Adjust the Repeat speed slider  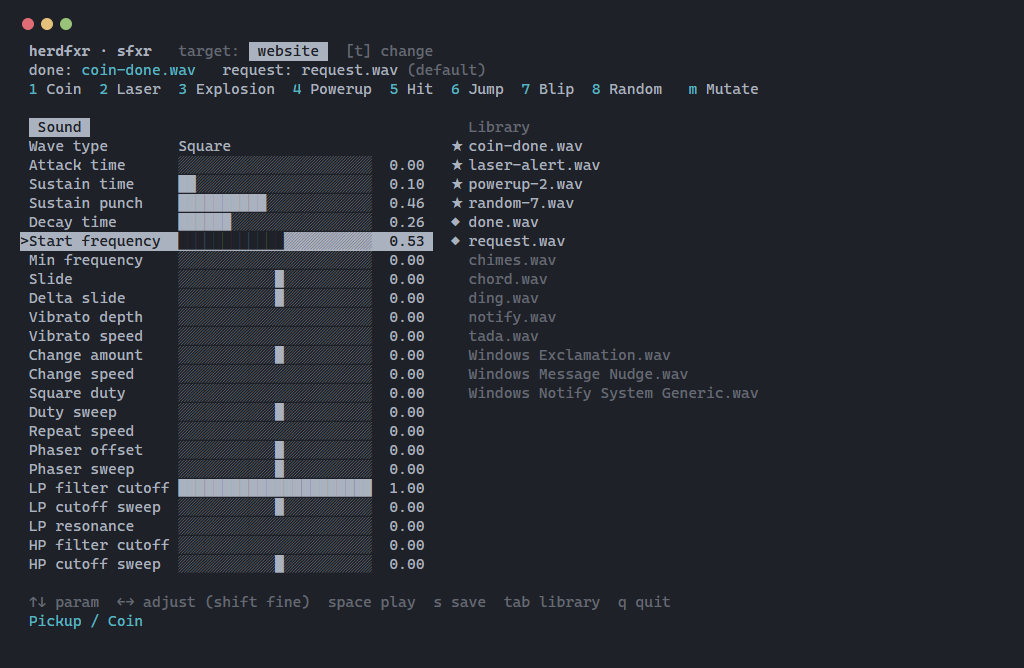275,431
